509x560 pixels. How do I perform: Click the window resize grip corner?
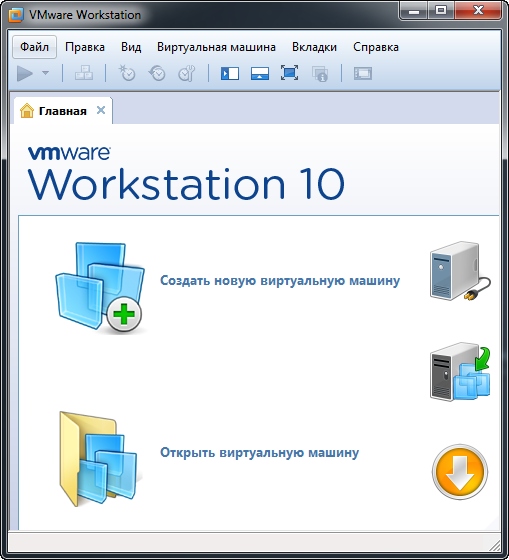(x=495, y=545)
